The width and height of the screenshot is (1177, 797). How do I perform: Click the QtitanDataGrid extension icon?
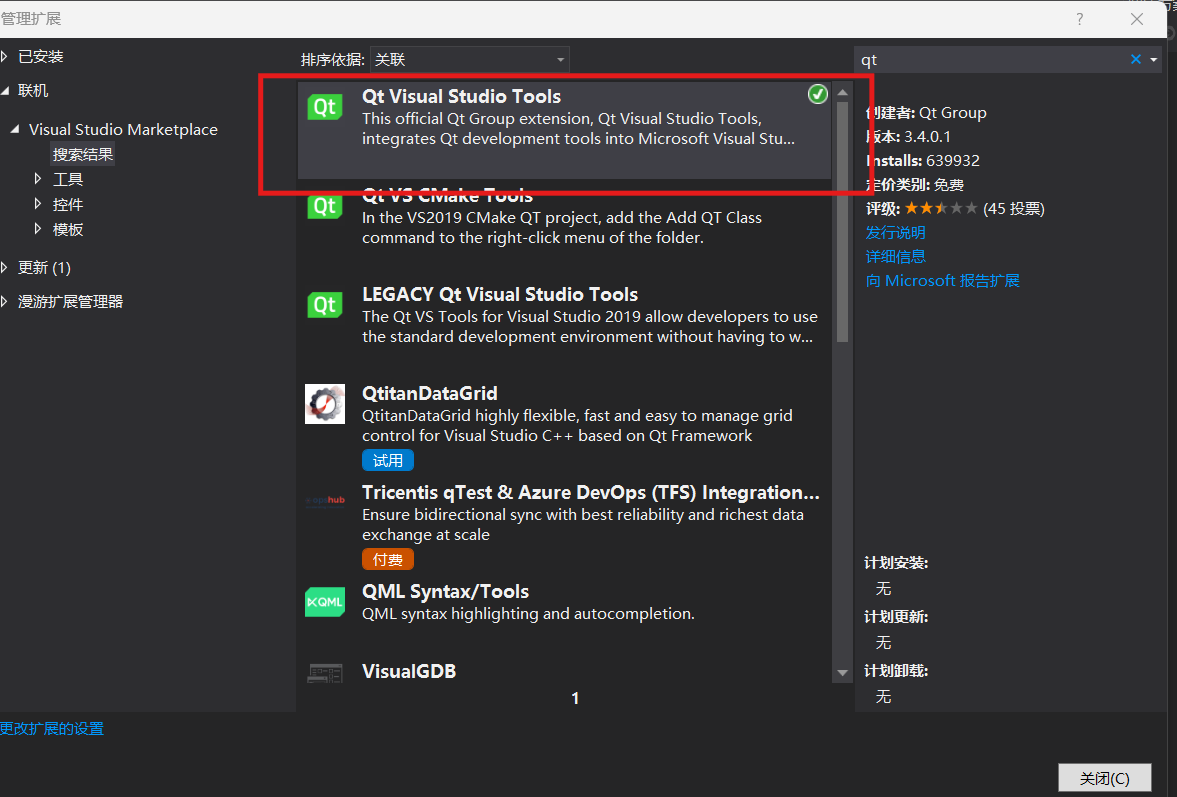click(x=324, y=404)
